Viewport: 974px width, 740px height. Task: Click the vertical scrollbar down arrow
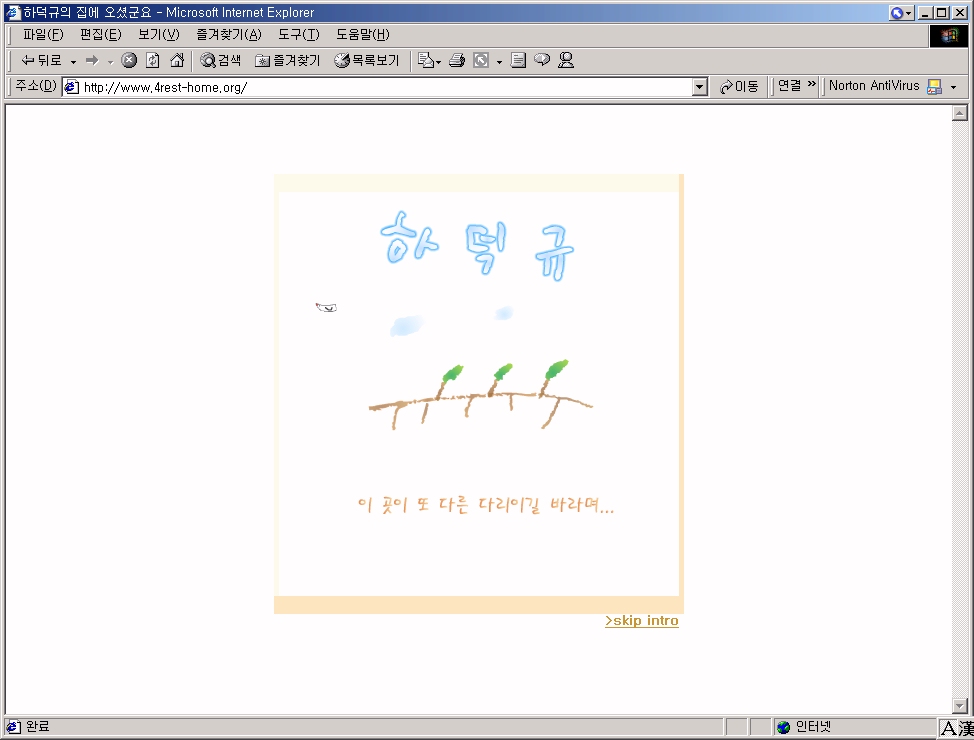960,706
